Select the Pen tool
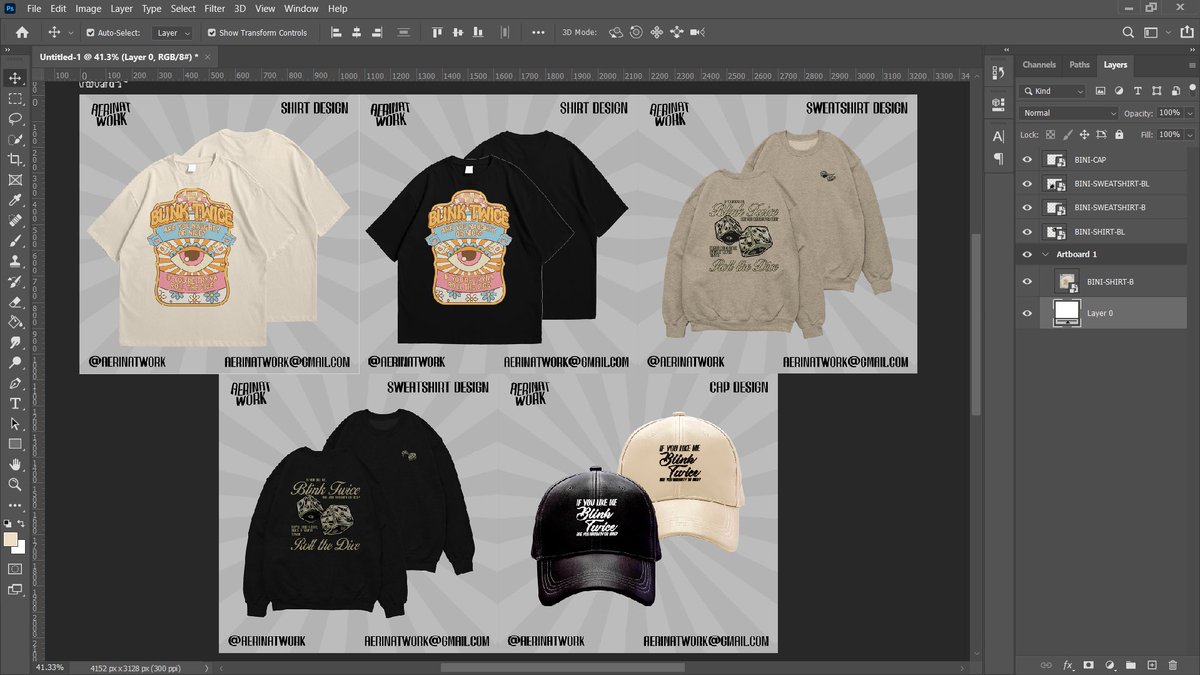 (x=15, y=383)
